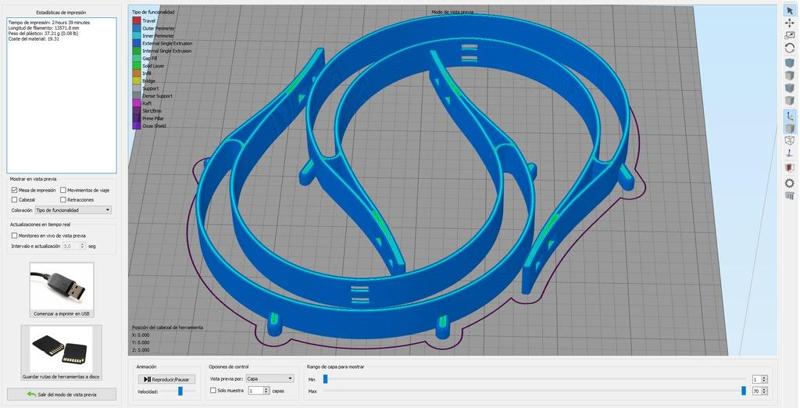800x408 pixels.
Task: Switch to the side cube view
Action: coord(789,101)
